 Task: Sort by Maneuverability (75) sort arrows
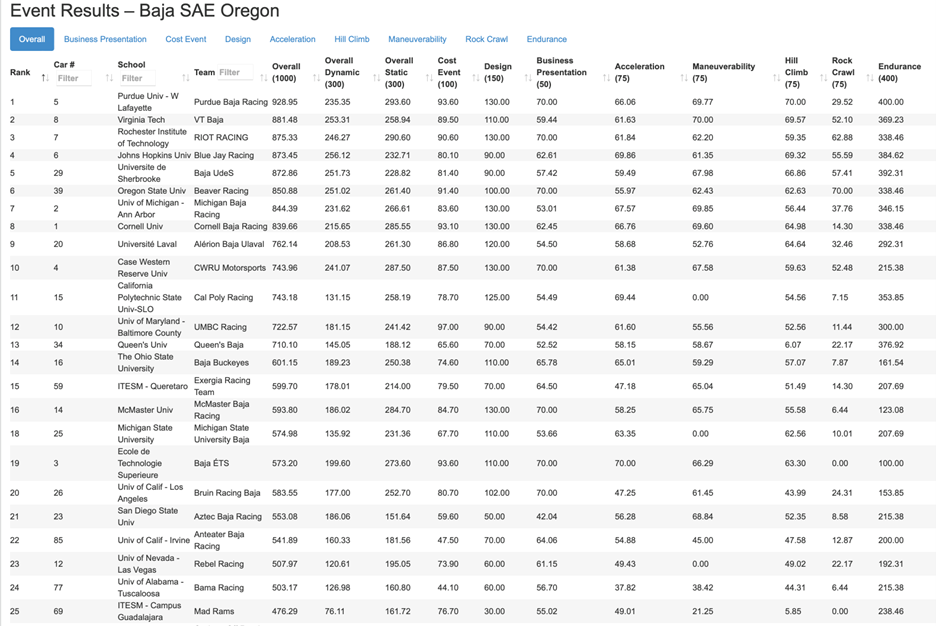776,78
